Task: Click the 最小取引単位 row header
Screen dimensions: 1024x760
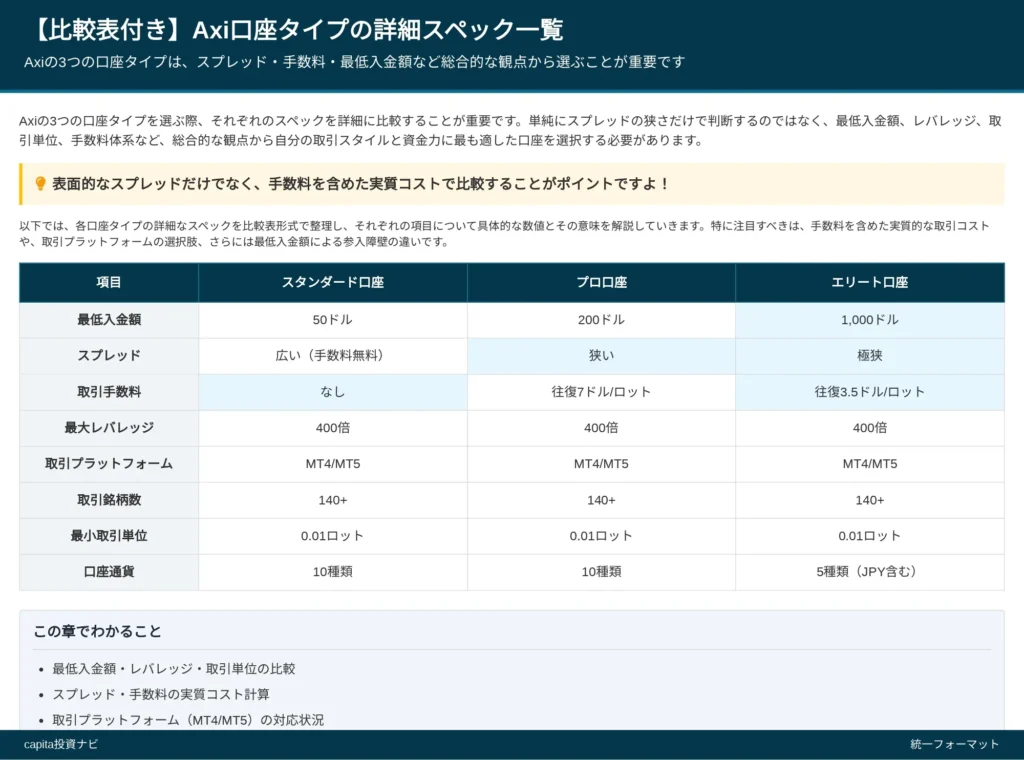Action: (109, 536)
